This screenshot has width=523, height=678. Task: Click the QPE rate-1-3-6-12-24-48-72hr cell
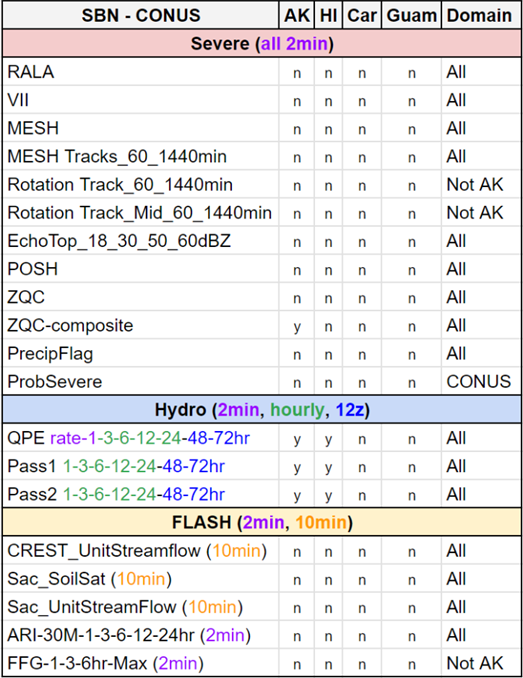coord(140,438)
